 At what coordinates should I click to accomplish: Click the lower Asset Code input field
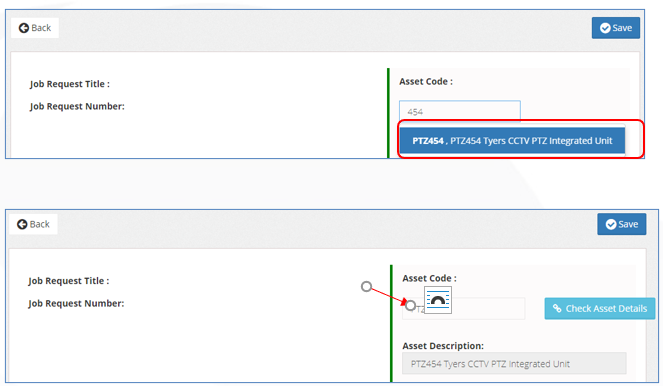[x=463, y=309]
